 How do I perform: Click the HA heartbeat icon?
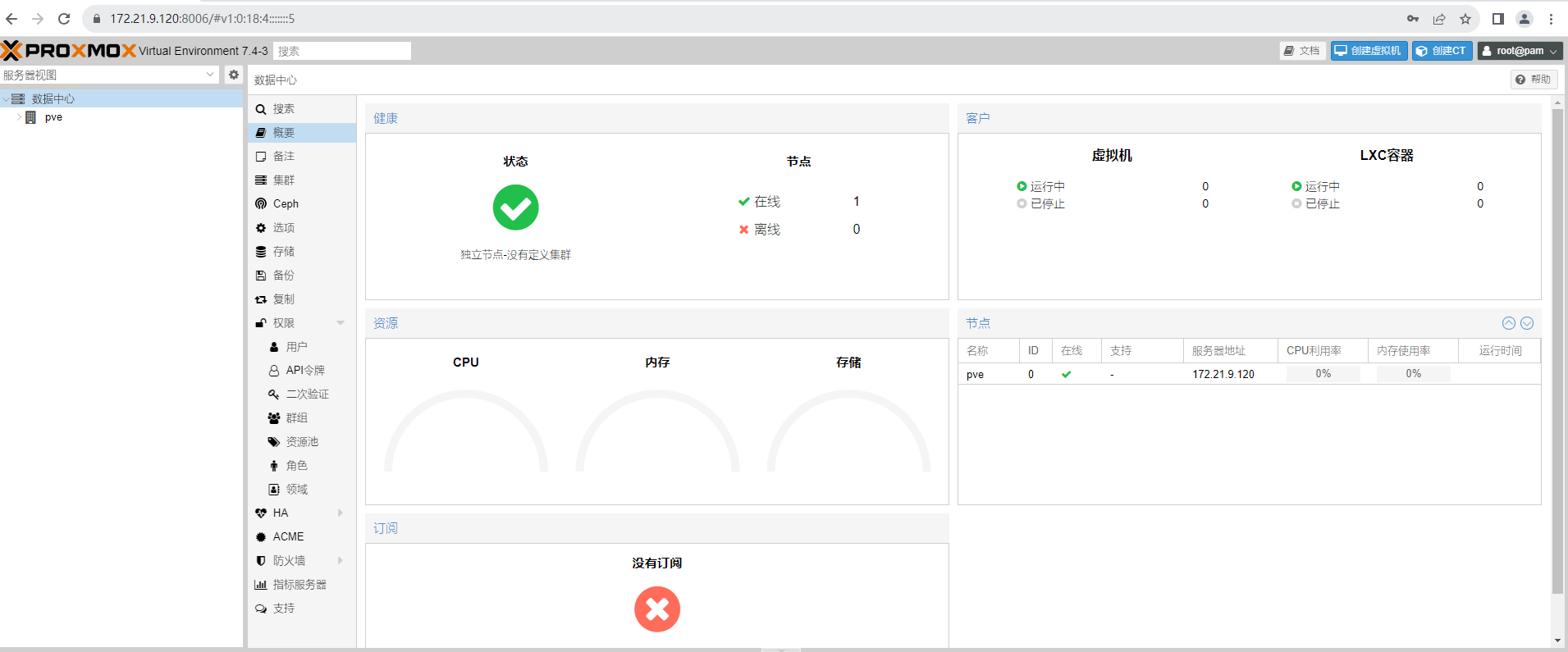click(x=261, y=513)
